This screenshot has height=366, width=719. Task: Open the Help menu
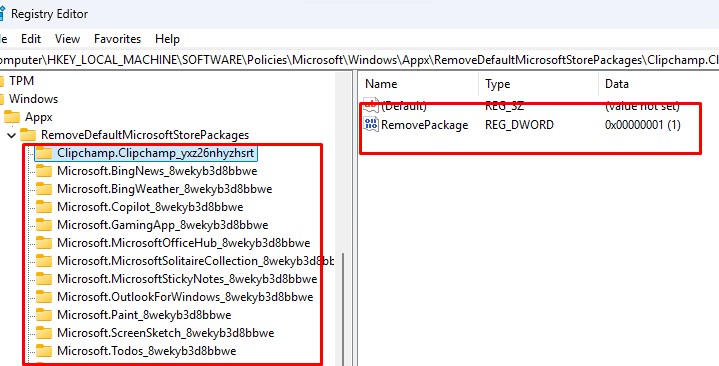pyautogui.click(x=167, y=39)
